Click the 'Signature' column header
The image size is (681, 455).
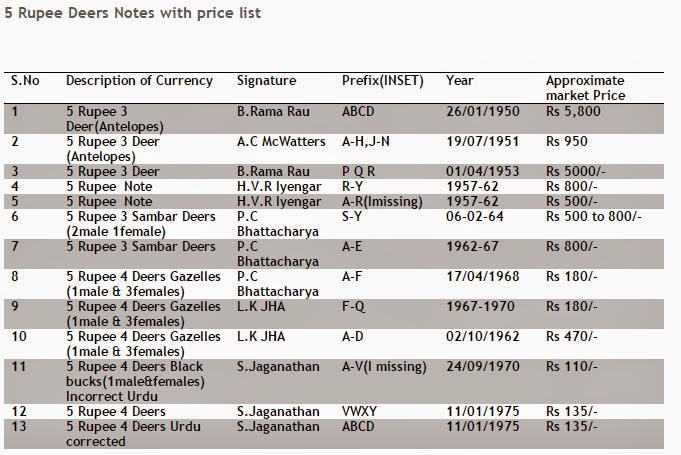[x=266, y=81]
